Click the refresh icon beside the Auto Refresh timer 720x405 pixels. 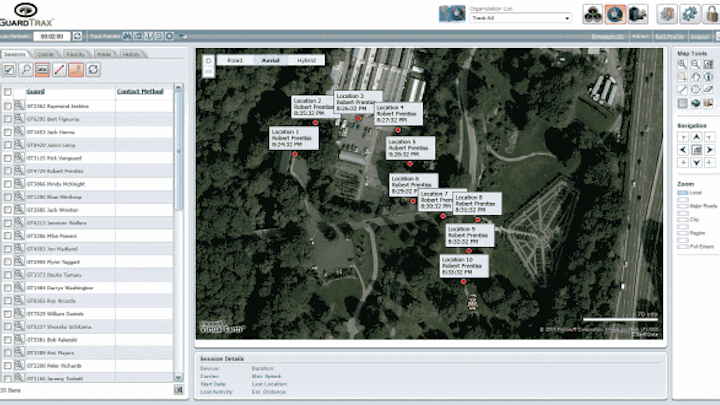pyautogui.click(x=78, y=36)
